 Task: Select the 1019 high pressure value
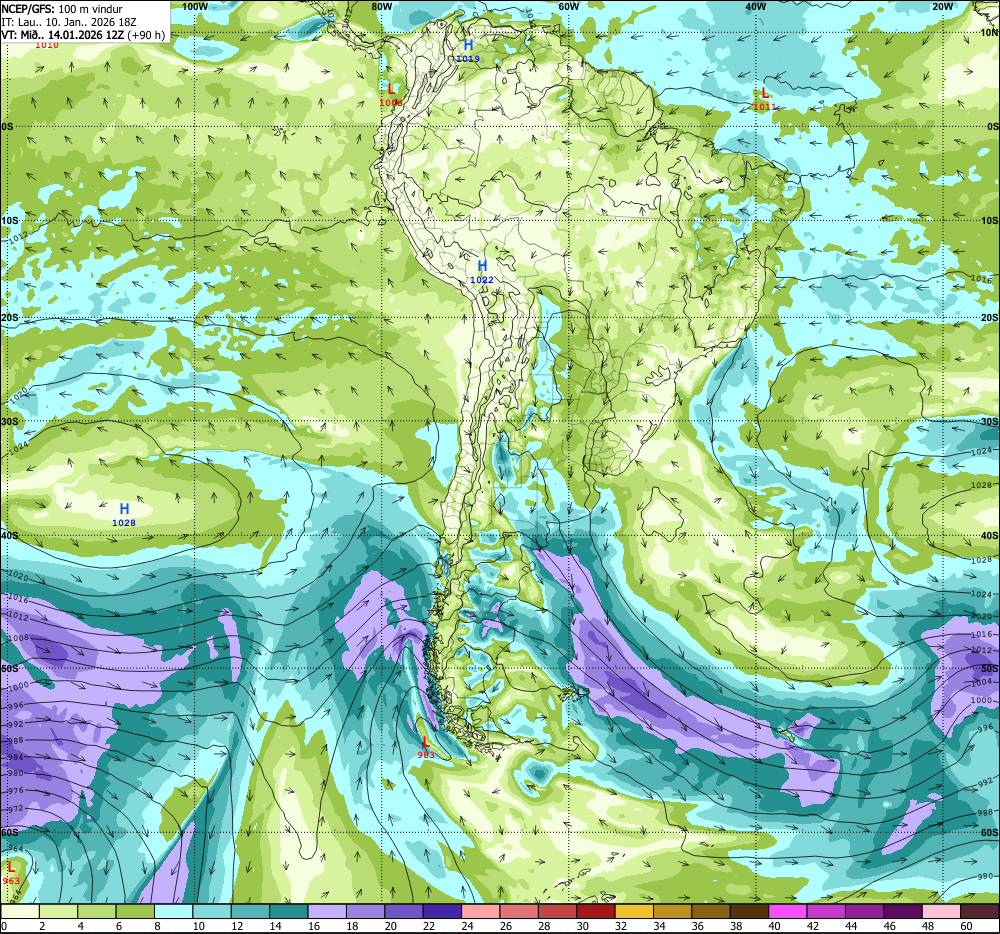(x=467, y=59)
